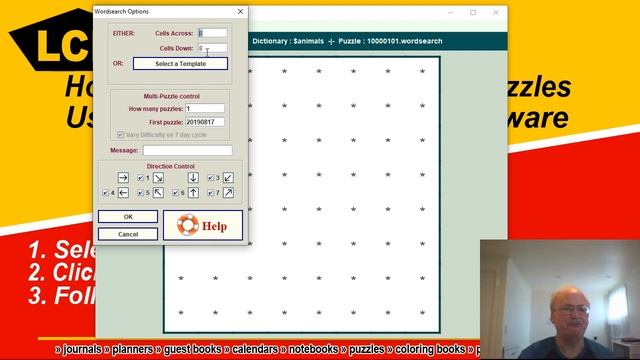Click the up-right diagonal arrow icon

[229, 193]
